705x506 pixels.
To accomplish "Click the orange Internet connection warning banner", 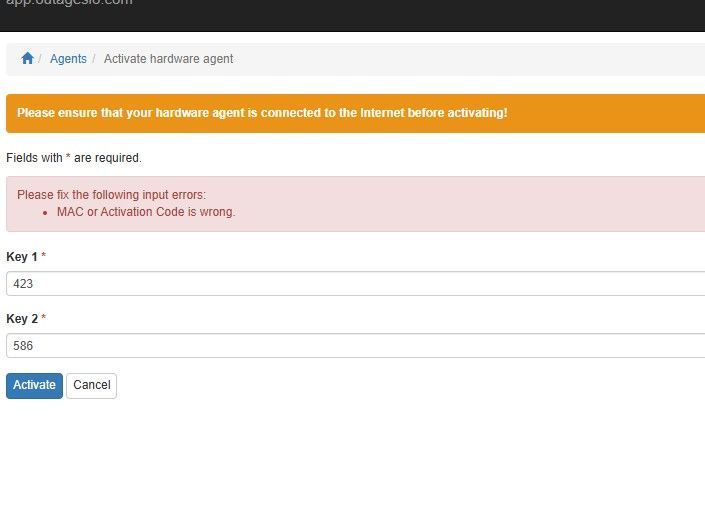I will (x=356, y=113).
